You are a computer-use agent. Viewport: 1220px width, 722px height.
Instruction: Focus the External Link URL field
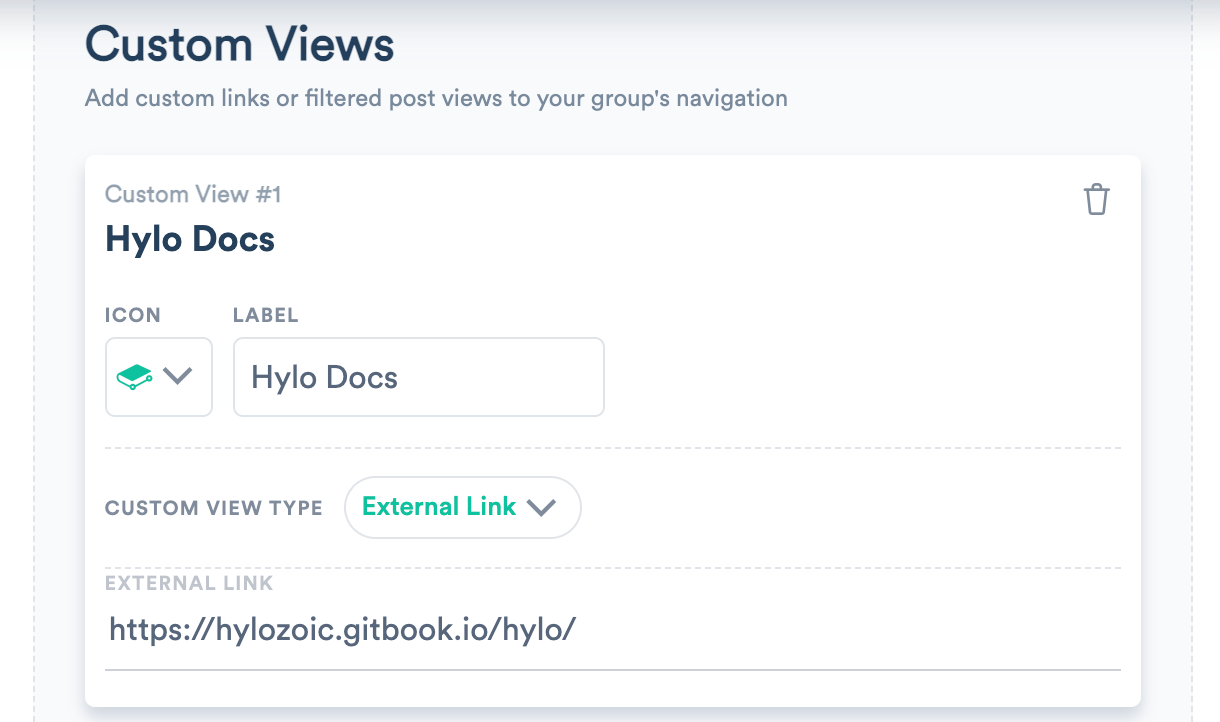coord(500,629)
